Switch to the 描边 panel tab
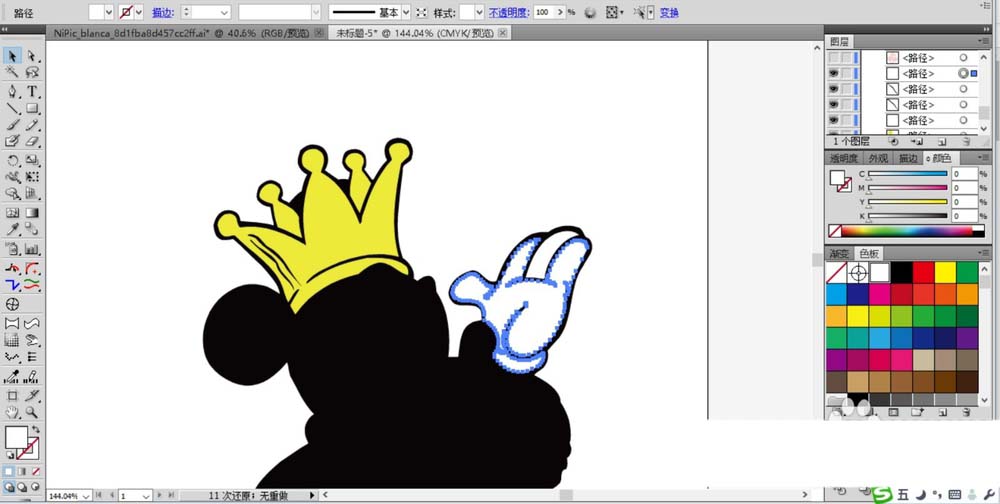The height and width of the screenshot is (504, 1000). click(x=908, y=158)
